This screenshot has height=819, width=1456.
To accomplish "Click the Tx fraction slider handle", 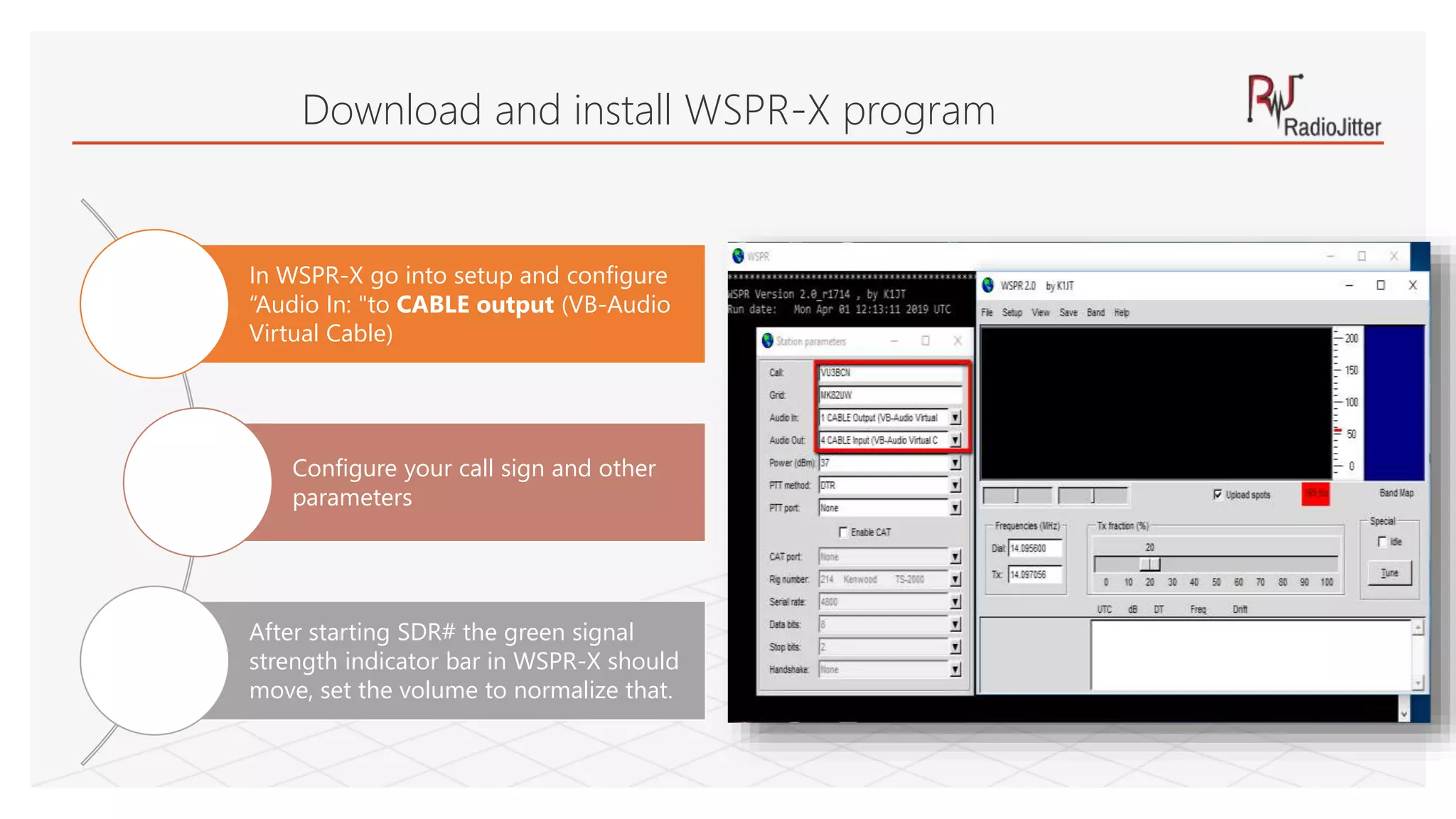I will pos(1150,564).
